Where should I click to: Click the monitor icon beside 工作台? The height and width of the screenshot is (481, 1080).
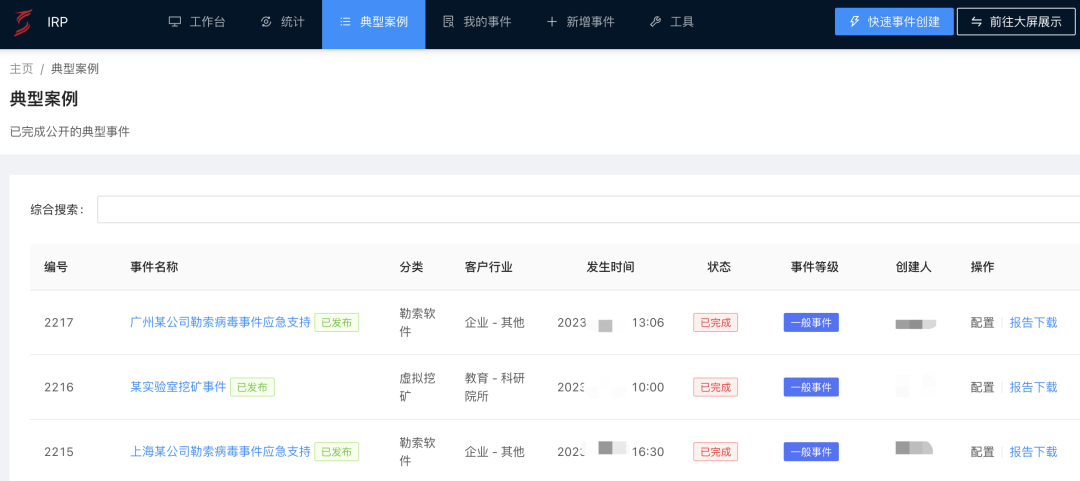175,22
